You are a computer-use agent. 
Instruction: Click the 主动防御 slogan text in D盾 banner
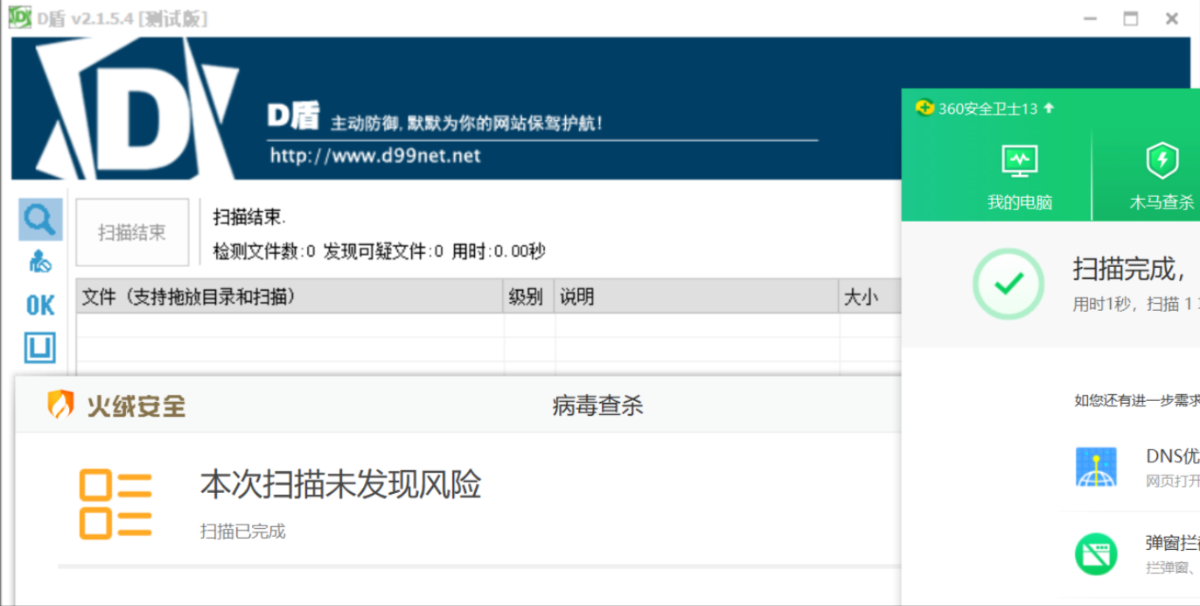(466, 124)
